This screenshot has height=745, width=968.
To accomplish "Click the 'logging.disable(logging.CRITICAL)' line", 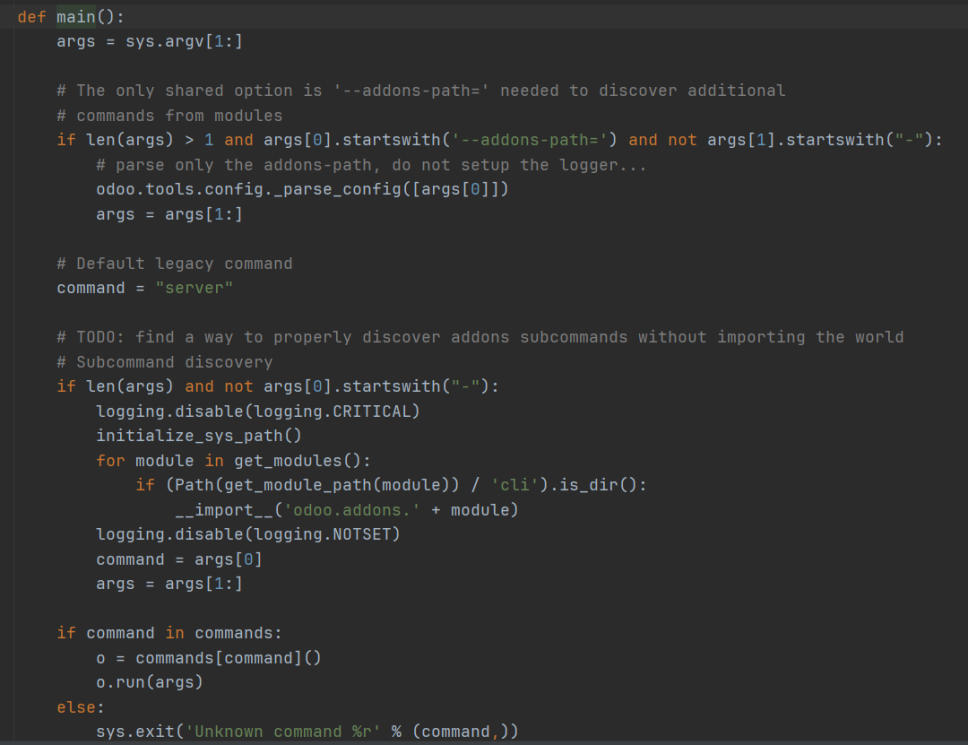I will coord(257,411).
